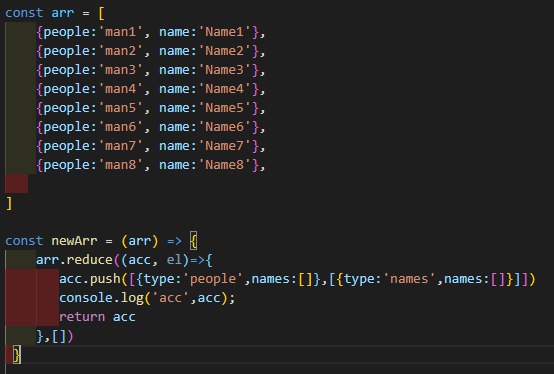554x374 pixels.
Task: Click 'console' in the console.log line
Action: pos(86,298)
